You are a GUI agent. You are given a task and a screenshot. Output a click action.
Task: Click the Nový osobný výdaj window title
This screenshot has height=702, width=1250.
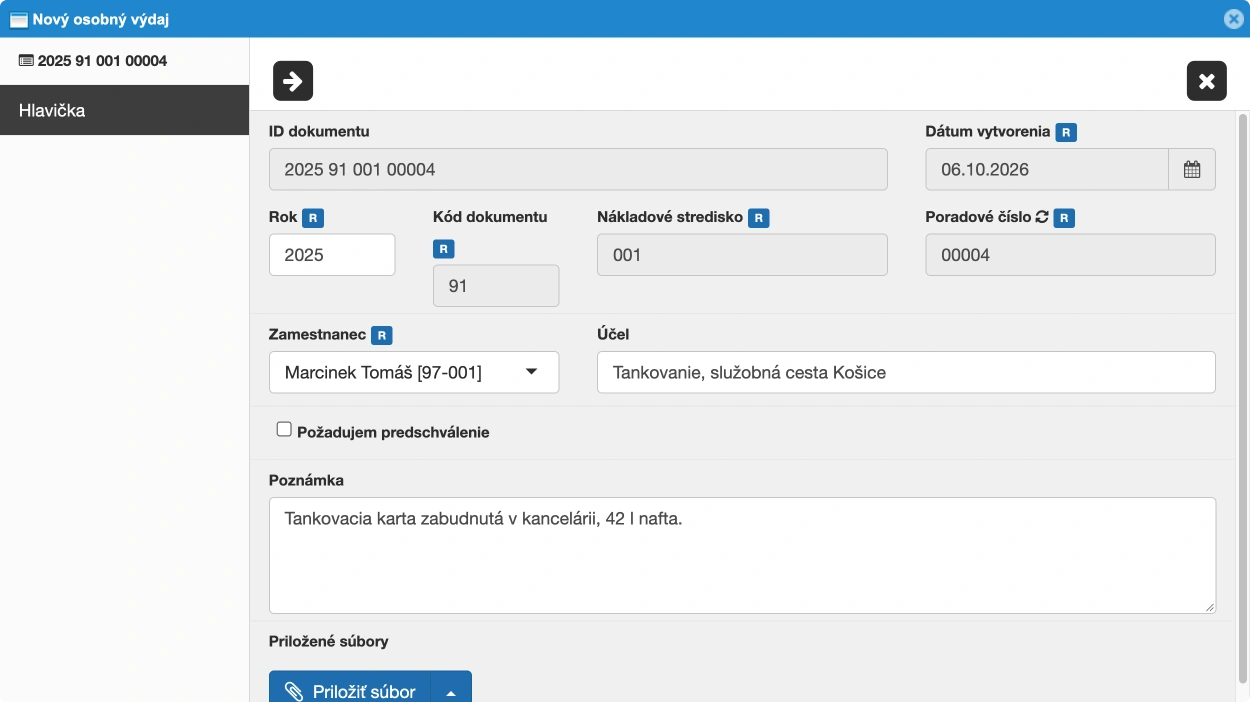(x=102, y=19)
